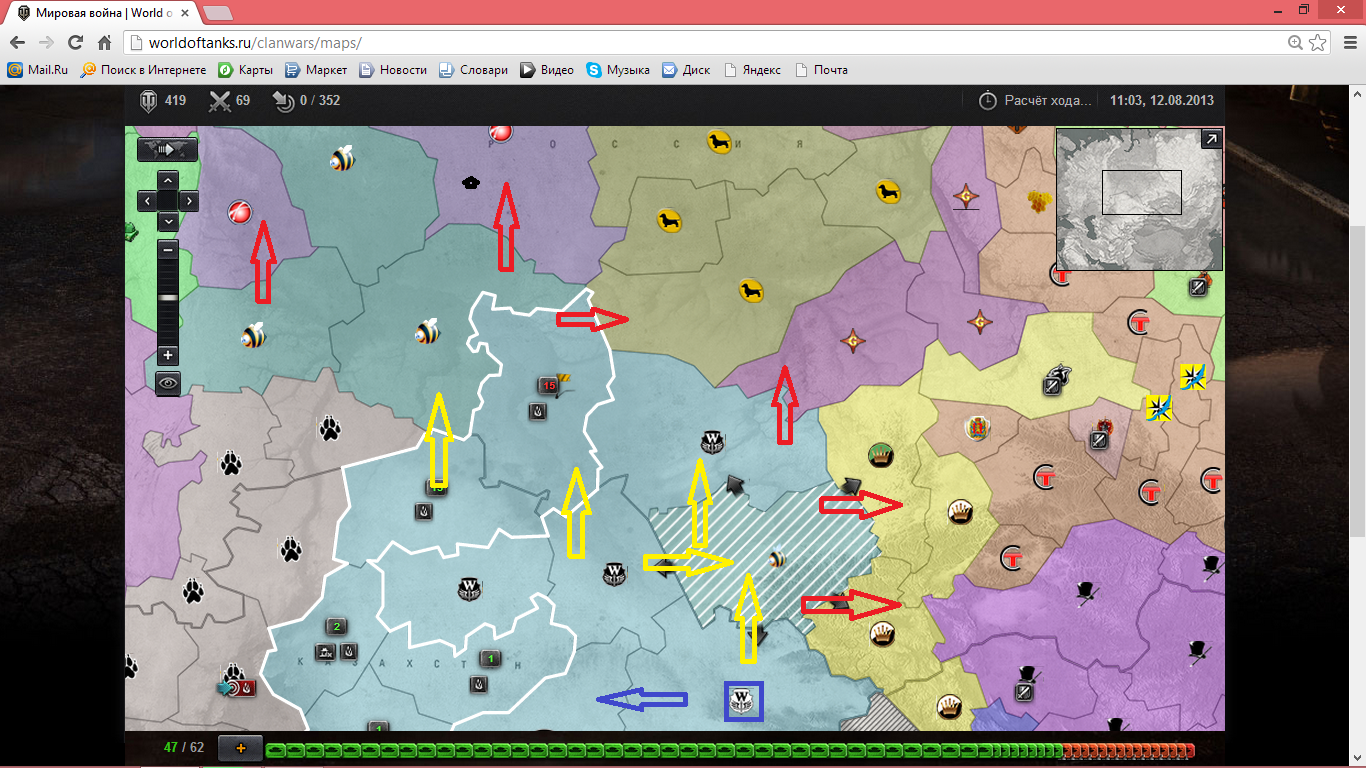Click the red tank chips at bar end
This screenshot has width=1366, height=768.
pyautogui.click(x=1129, y=750)
